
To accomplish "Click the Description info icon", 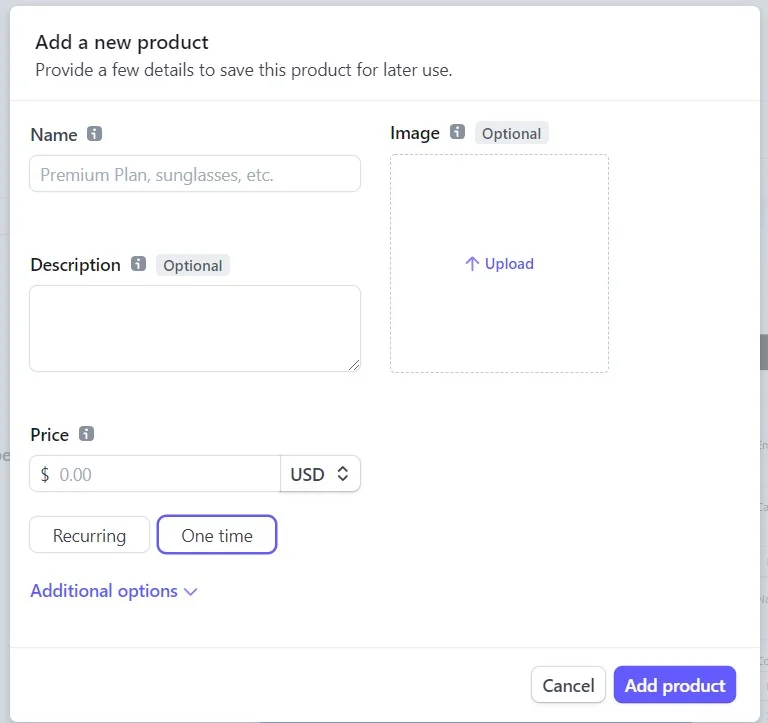I will point(138,264).
